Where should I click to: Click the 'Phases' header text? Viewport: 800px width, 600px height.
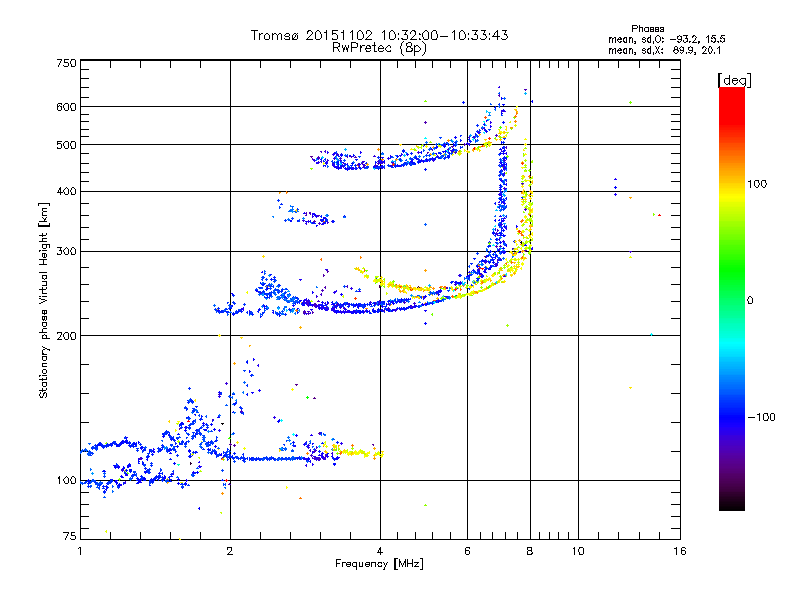[647, 29]
